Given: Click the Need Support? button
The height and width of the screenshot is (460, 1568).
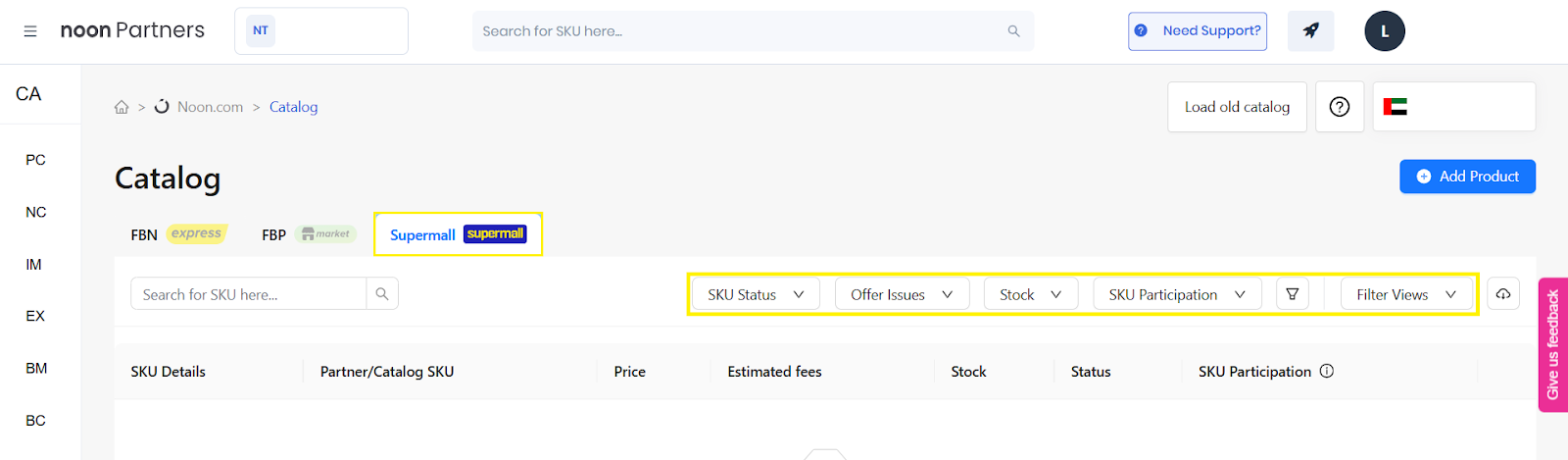Looking at the screenshot, I should [1198, 31].
